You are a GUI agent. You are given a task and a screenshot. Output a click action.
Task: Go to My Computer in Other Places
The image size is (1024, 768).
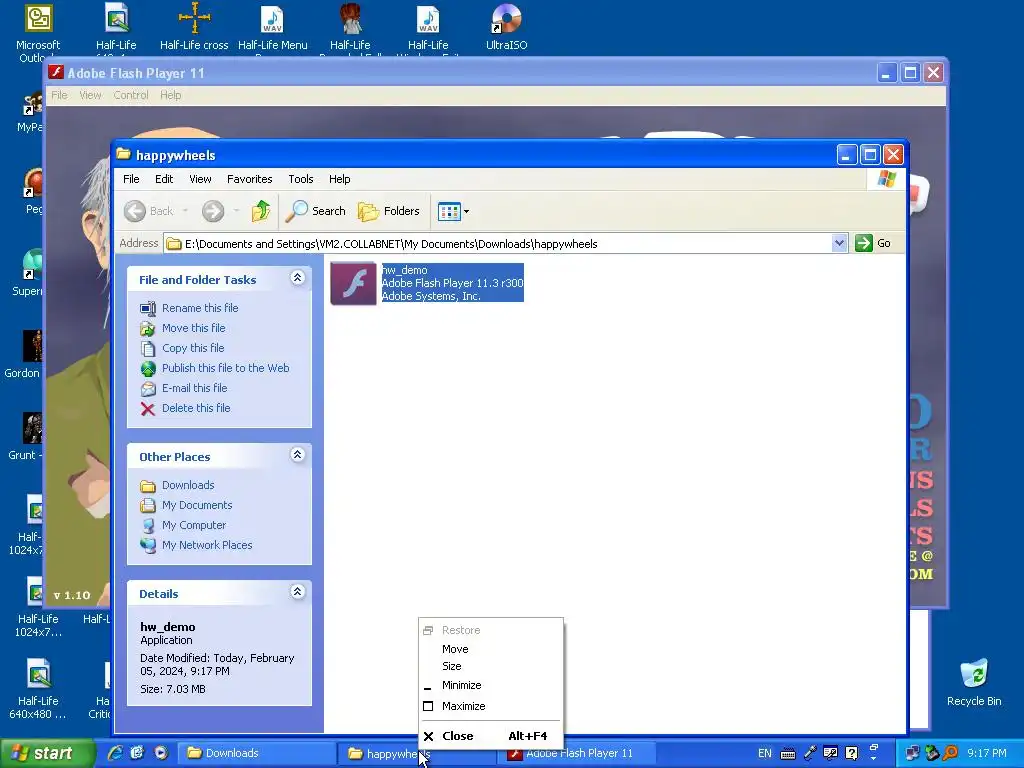193,525
